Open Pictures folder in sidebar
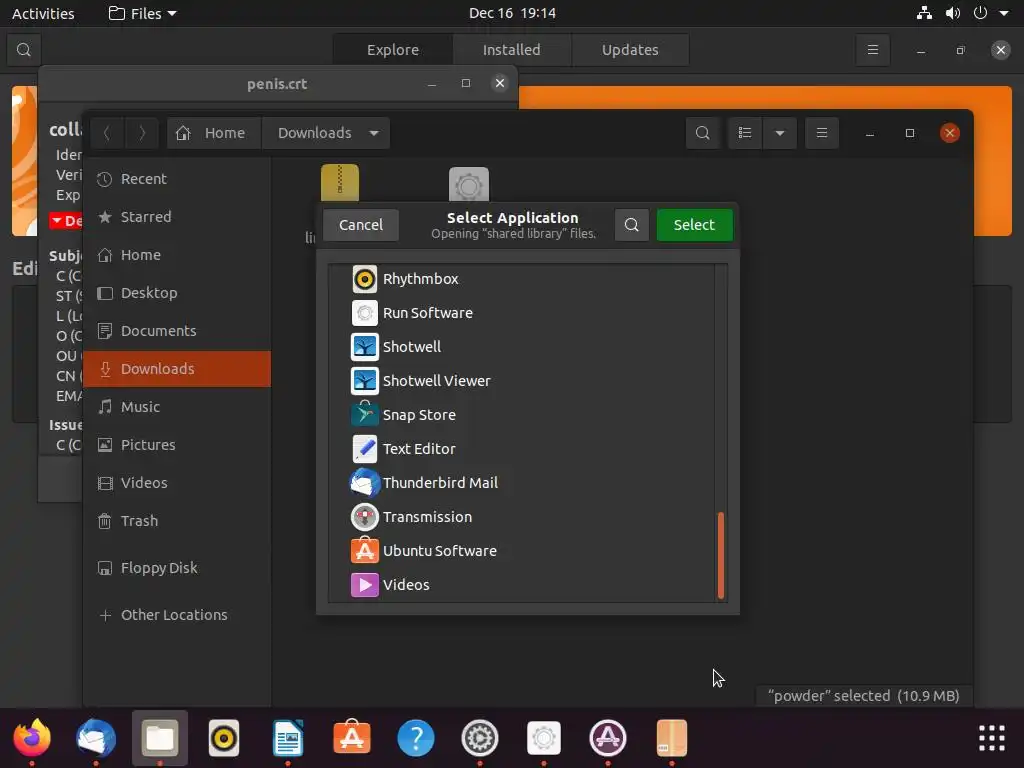 [177, 445]
